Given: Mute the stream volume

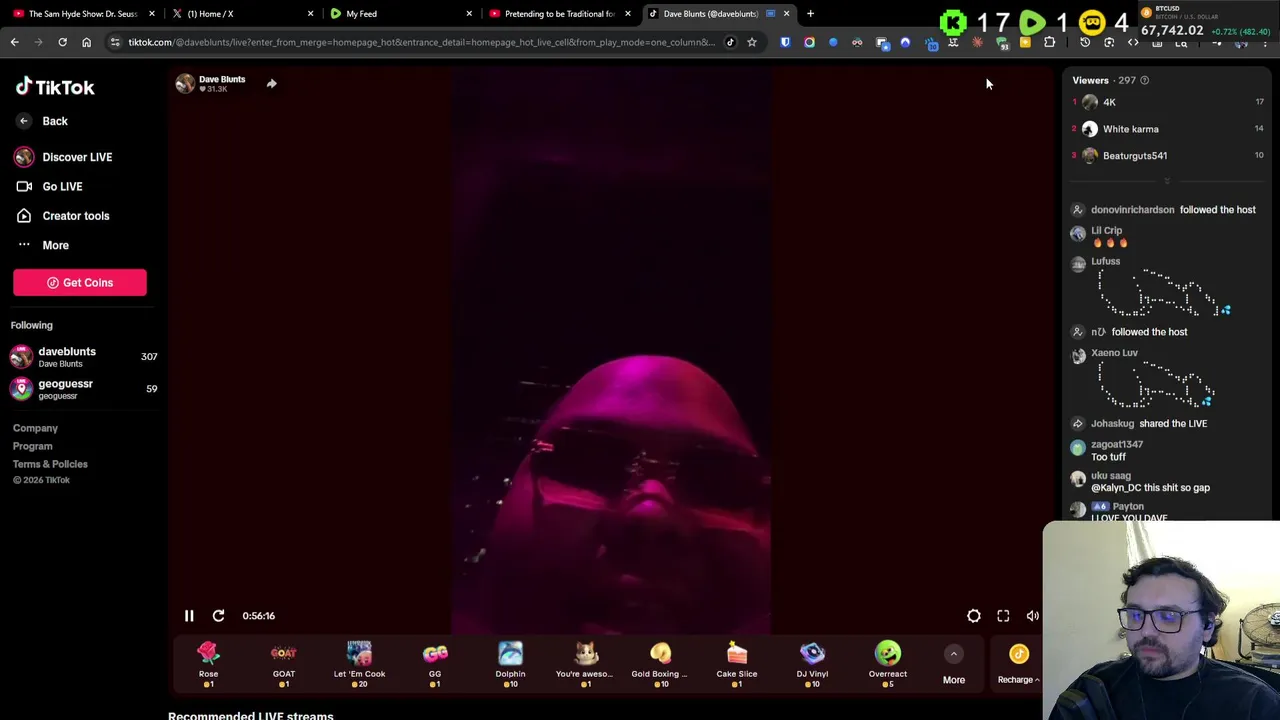Looking at the screenshot, I should [x=1032, y=616].
